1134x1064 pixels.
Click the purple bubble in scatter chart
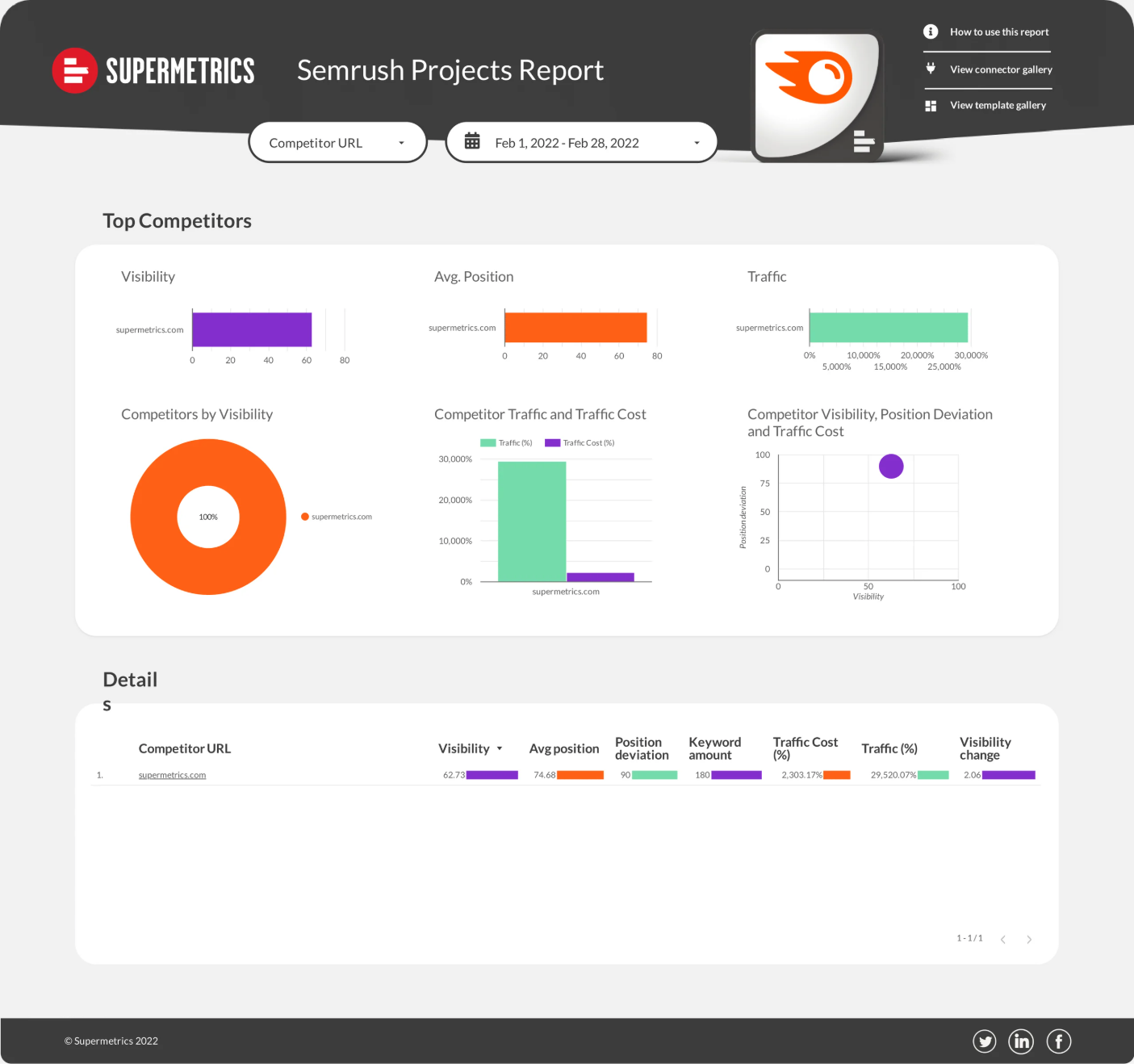click(891, 467)
